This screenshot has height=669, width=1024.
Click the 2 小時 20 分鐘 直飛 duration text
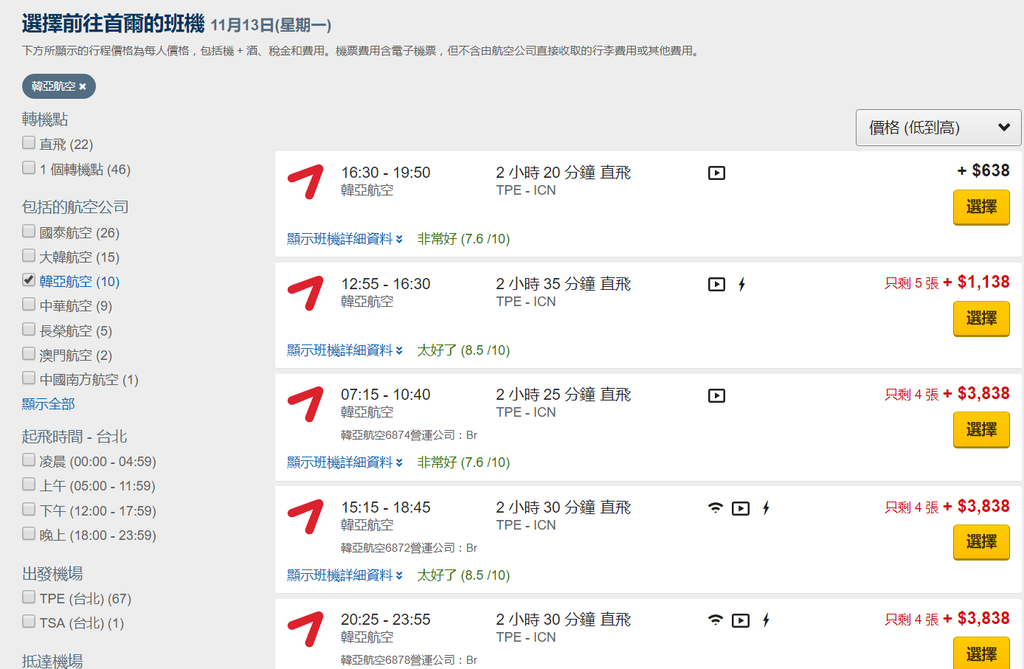pos(564,172)
